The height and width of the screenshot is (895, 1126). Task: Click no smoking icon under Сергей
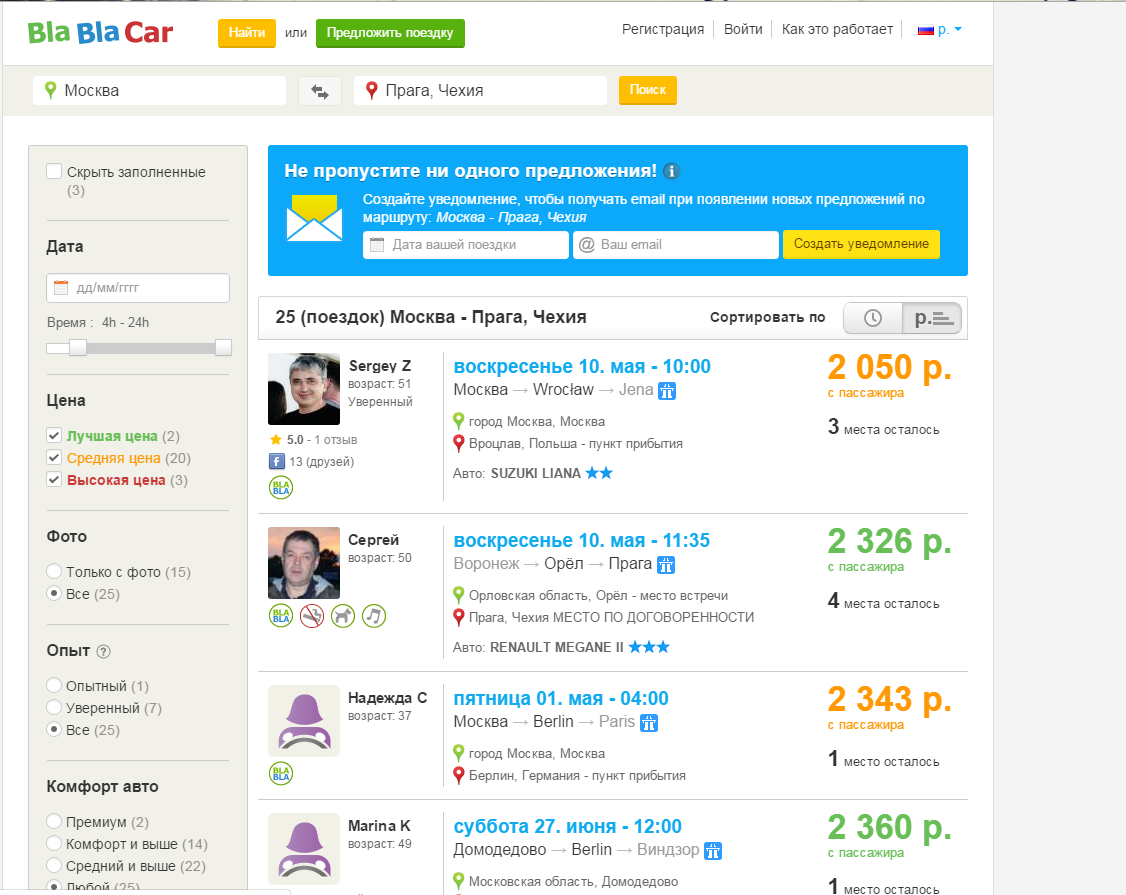coord(312,616)
